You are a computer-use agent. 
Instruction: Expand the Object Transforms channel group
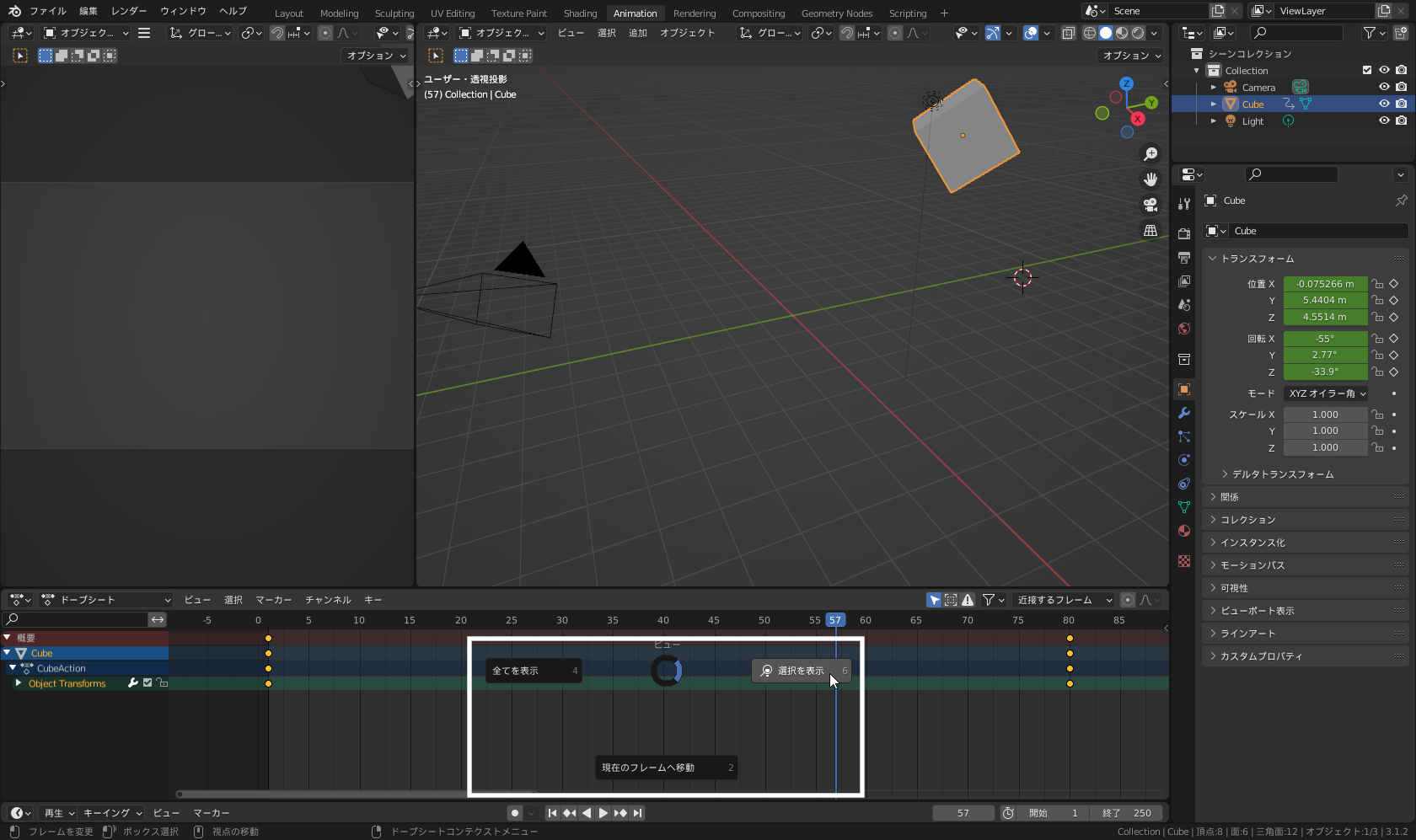coord(19,683)
